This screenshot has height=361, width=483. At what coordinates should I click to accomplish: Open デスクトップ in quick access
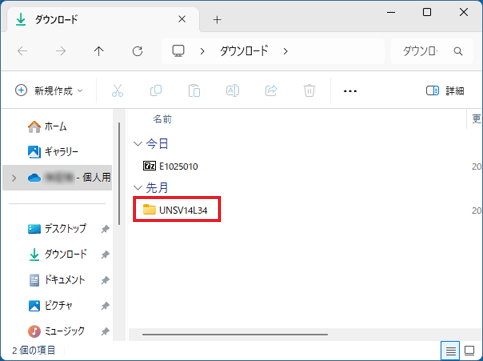pos(57,229)
